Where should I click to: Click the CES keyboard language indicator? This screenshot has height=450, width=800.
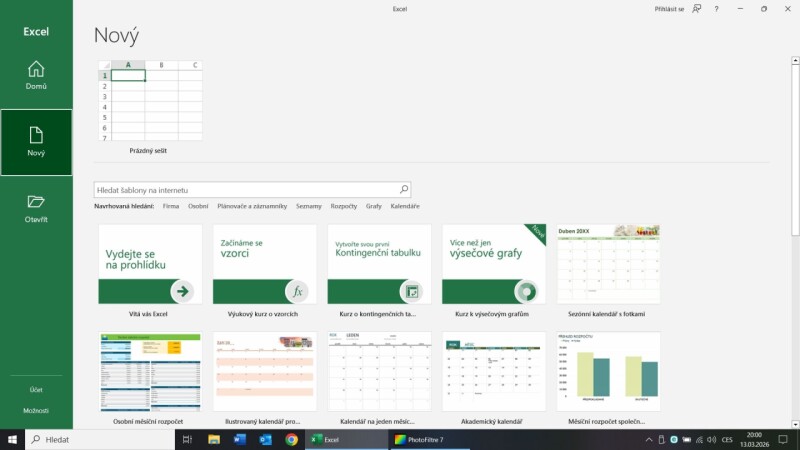pos(727,439)
